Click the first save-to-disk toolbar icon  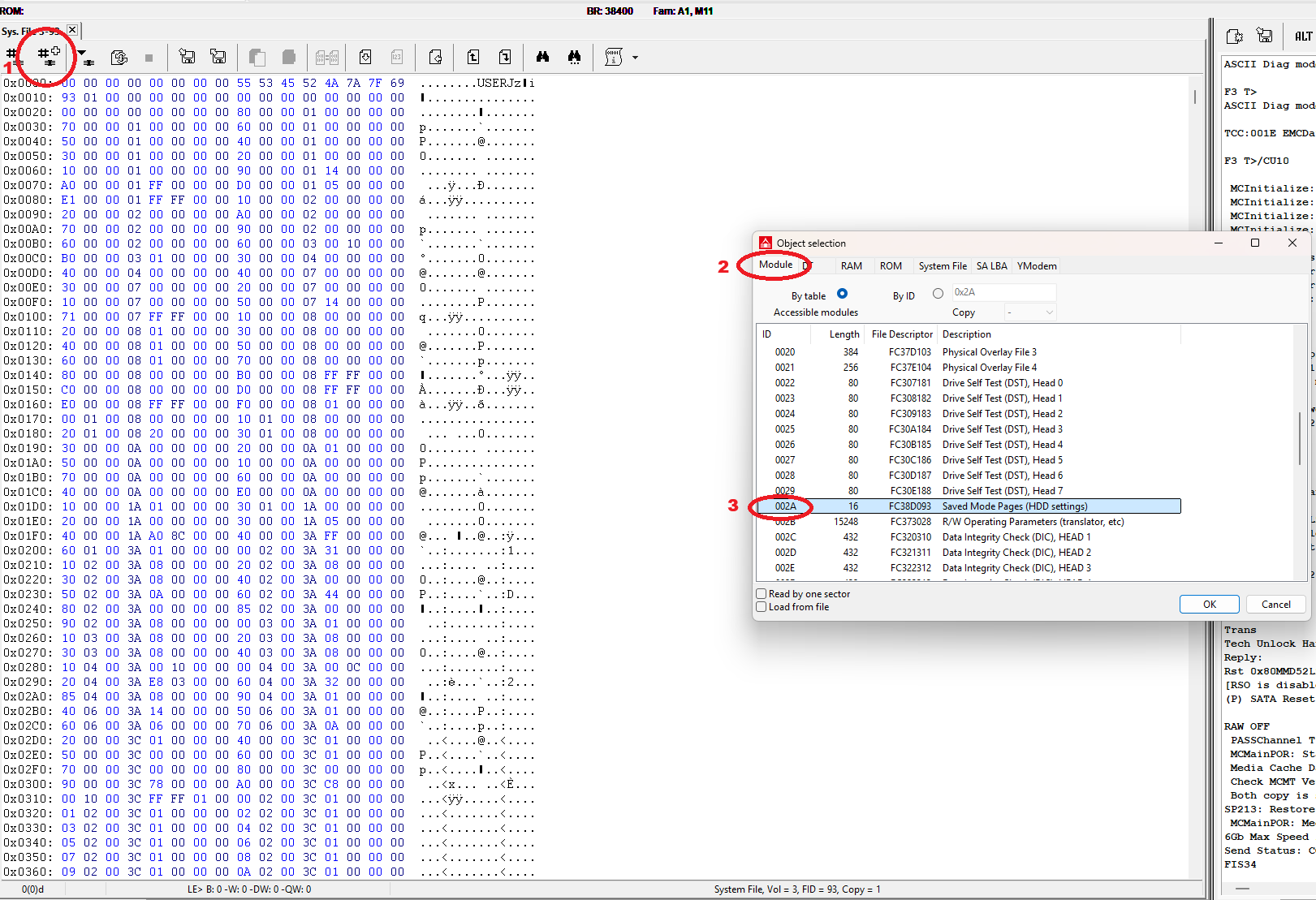(187, 57)
